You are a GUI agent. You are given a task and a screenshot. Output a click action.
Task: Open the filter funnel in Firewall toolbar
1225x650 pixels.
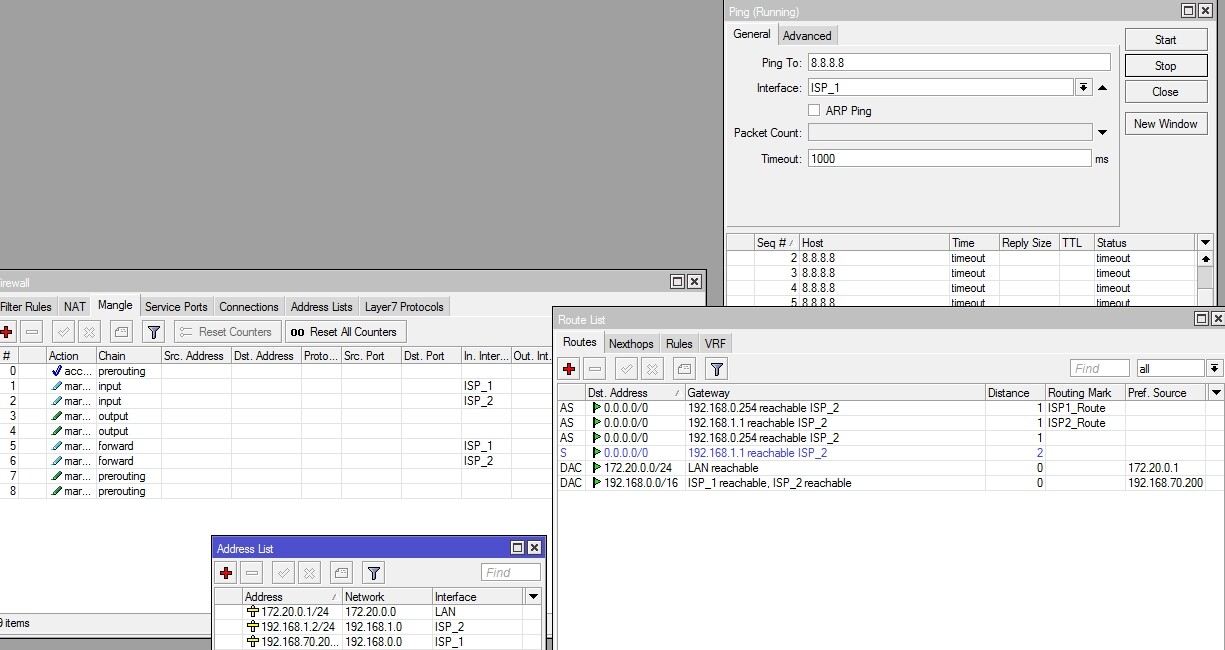click(153, 332)
